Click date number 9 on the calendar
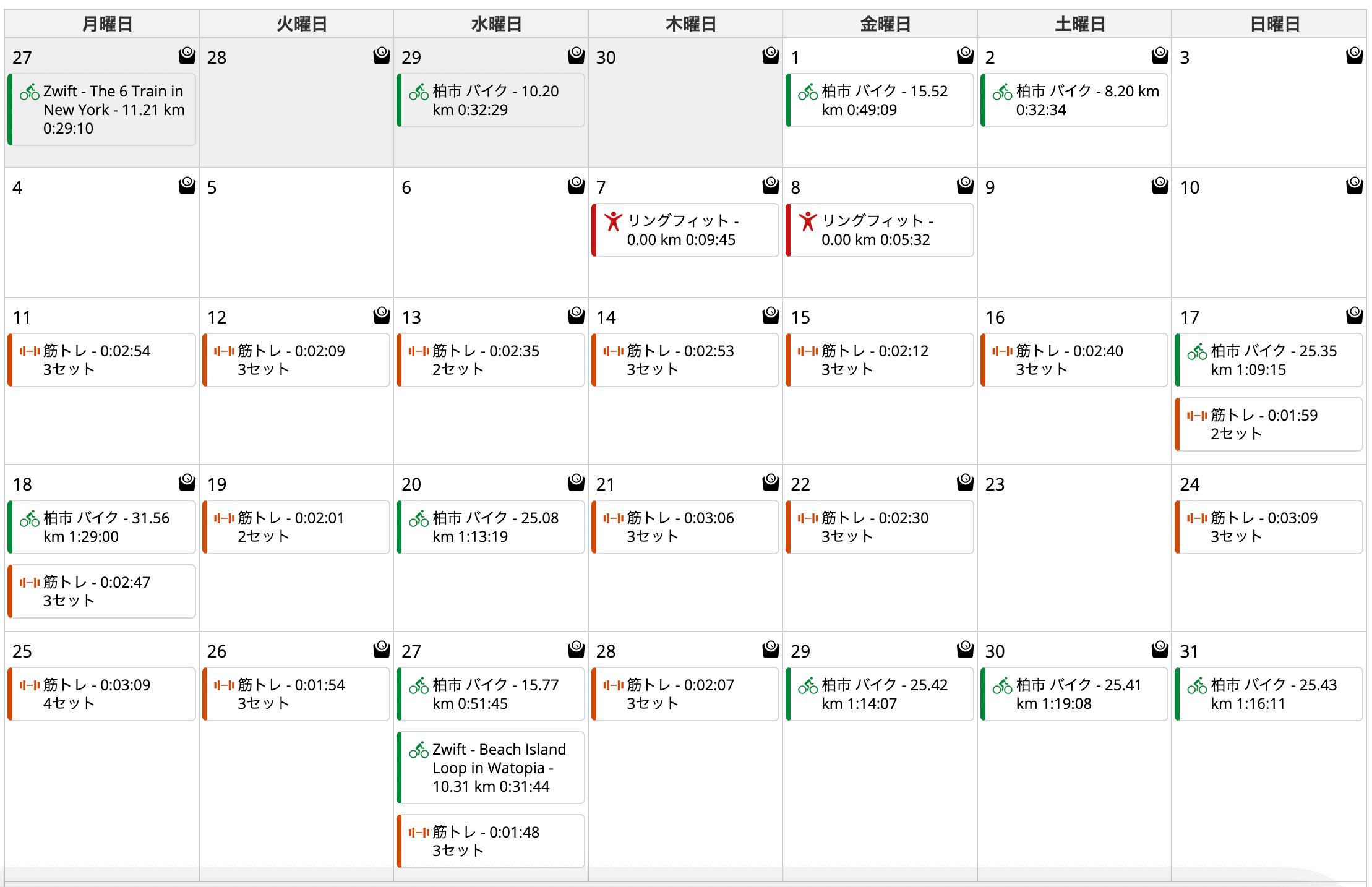Viewport: 1372px width, 887px height. [x=990, y=187]
